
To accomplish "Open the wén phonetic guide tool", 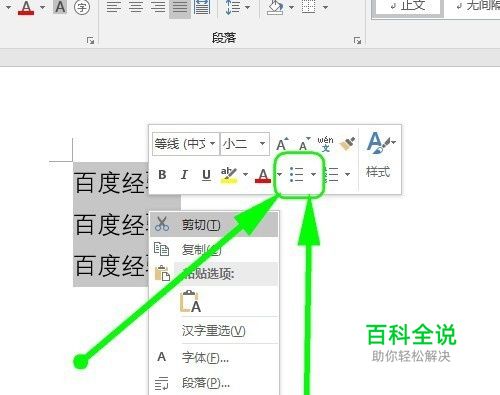I will (325, 144).
